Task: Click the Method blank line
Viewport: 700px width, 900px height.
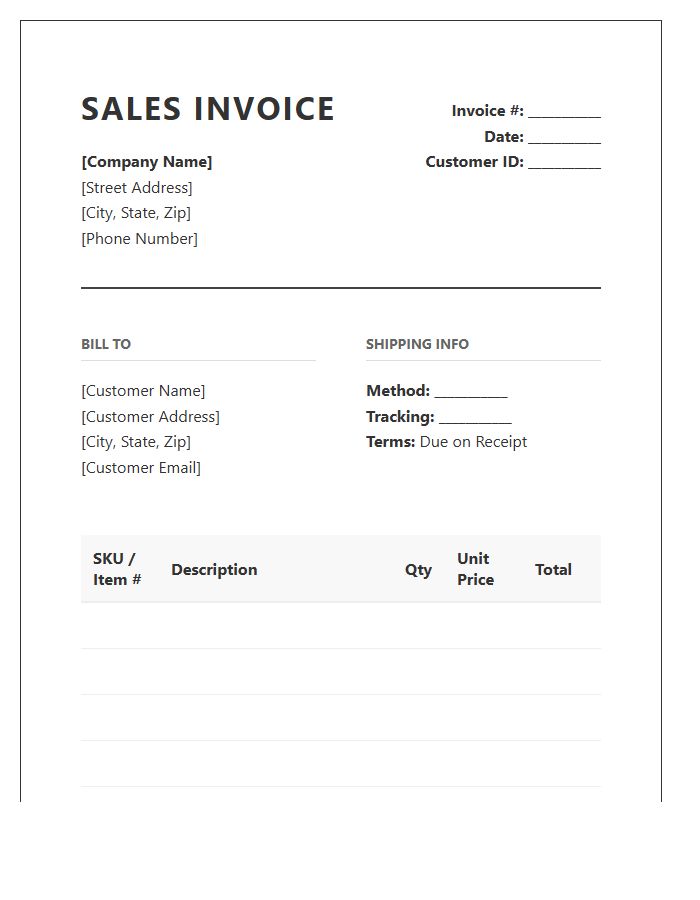Action: (x=471, y=392)
